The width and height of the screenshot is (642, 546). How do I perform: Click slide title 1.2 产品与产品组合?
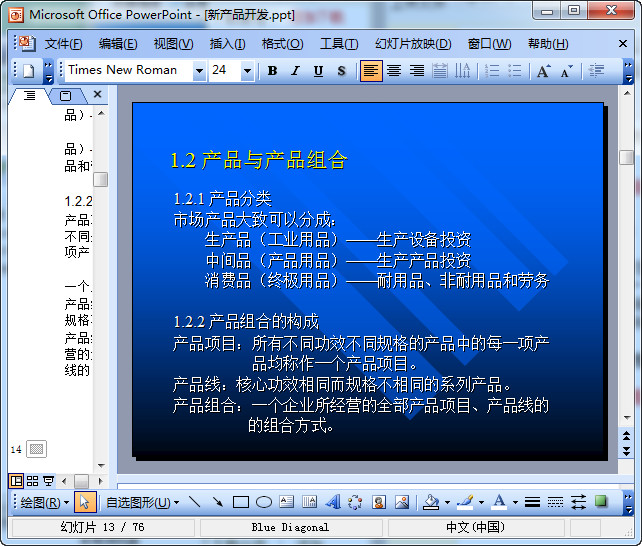click(259, 160)
